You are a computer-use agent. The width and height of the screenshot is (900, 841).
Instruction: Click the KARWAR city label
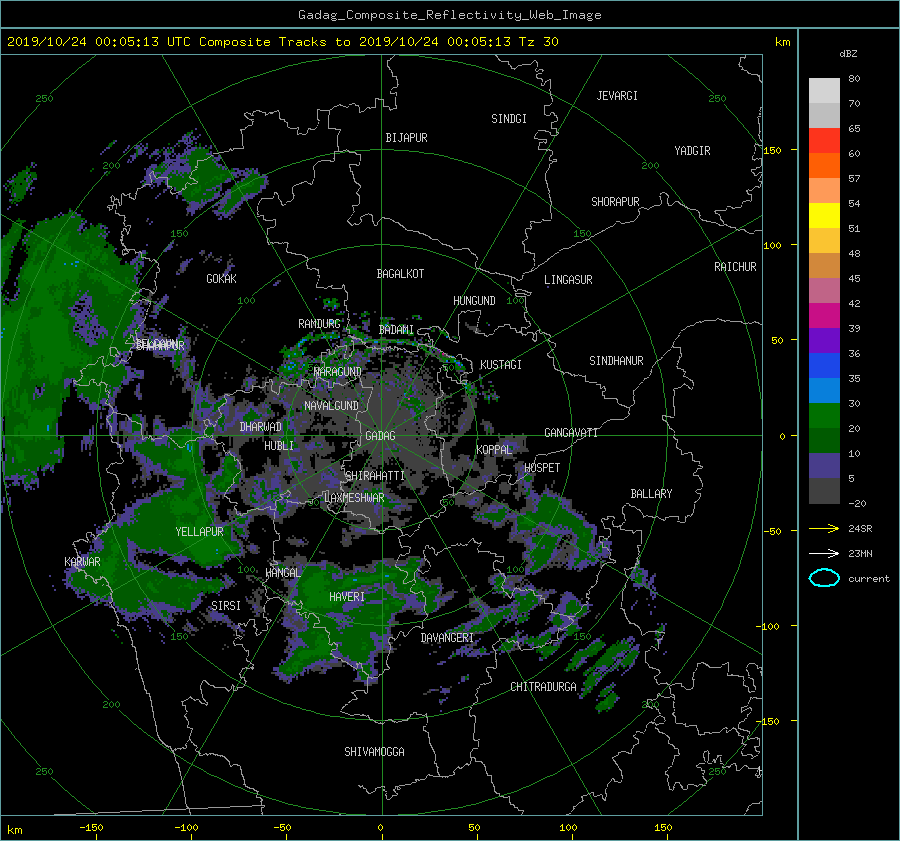pyautogui.click(x=83, y=562)
